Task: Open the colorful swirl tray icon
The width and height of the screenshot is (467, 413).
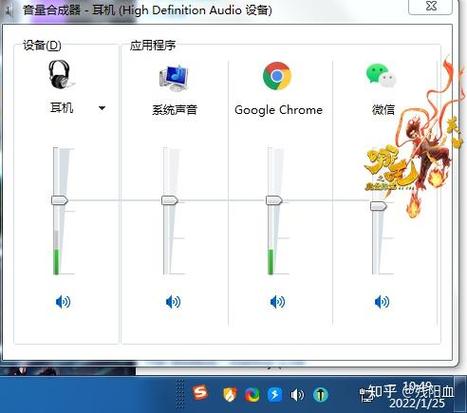Action: tap(252, 395)
